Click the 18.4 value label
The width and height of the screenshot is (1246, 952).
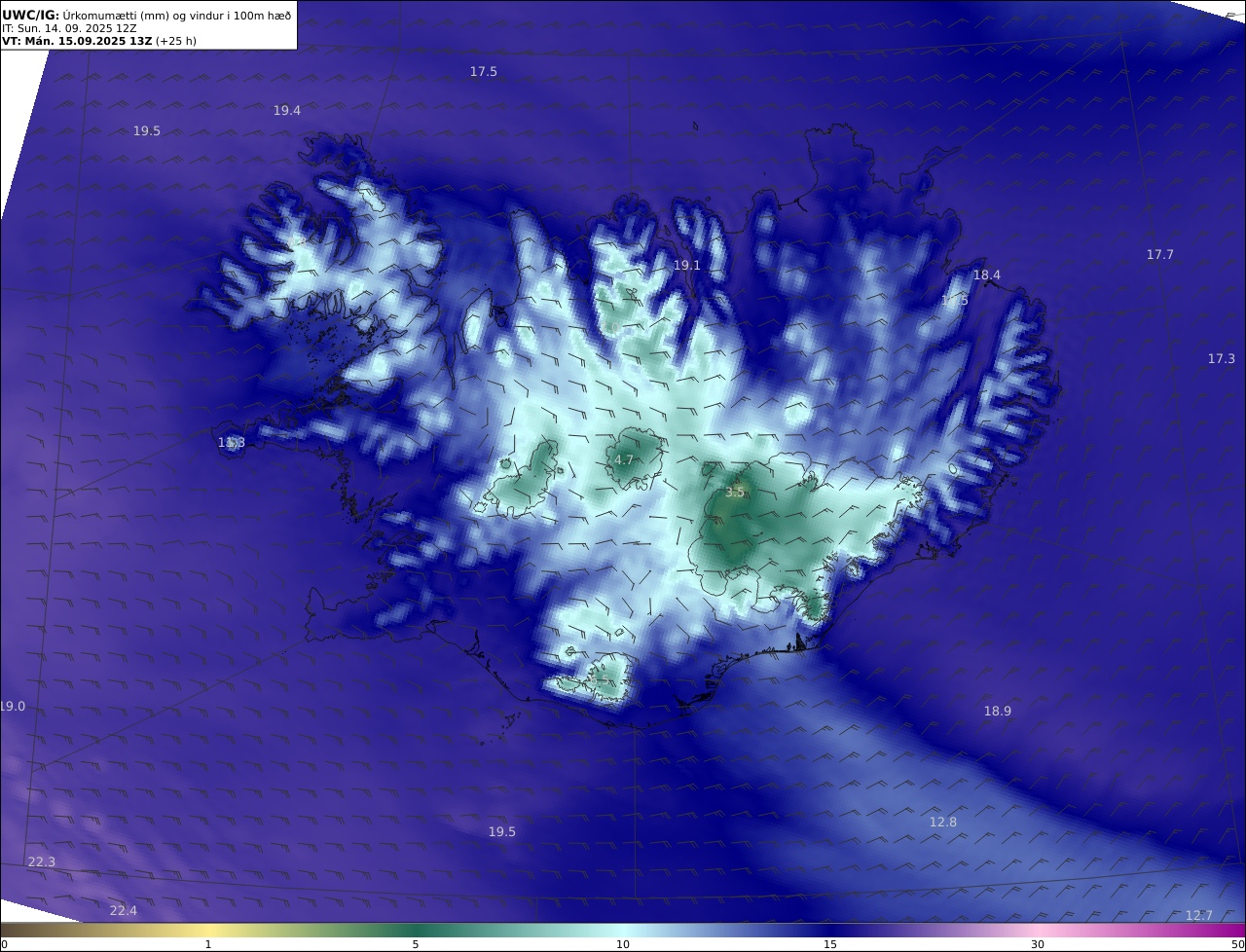(987, 275)
